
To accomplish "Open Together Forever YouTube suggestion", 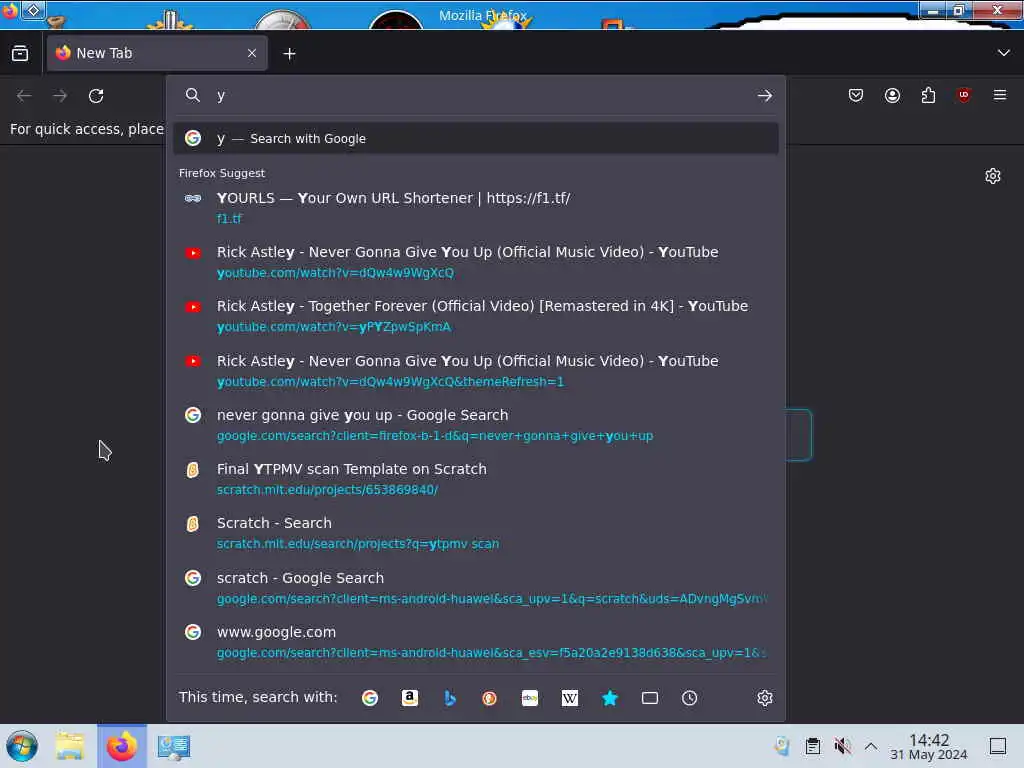I will tap(475, 316).
